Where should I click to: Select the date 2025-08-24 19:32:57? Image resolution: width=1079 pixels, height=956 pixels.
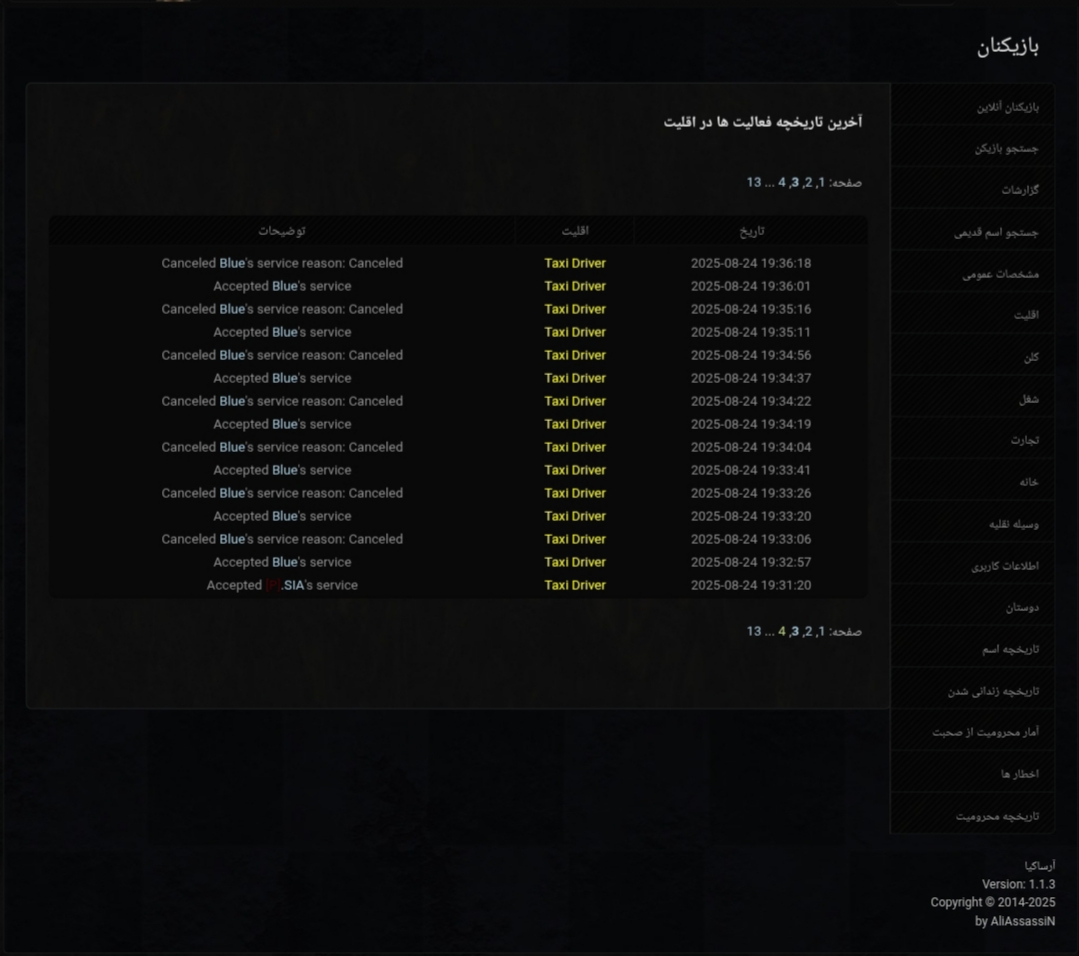pyautogui.click(x=751, y=562)
